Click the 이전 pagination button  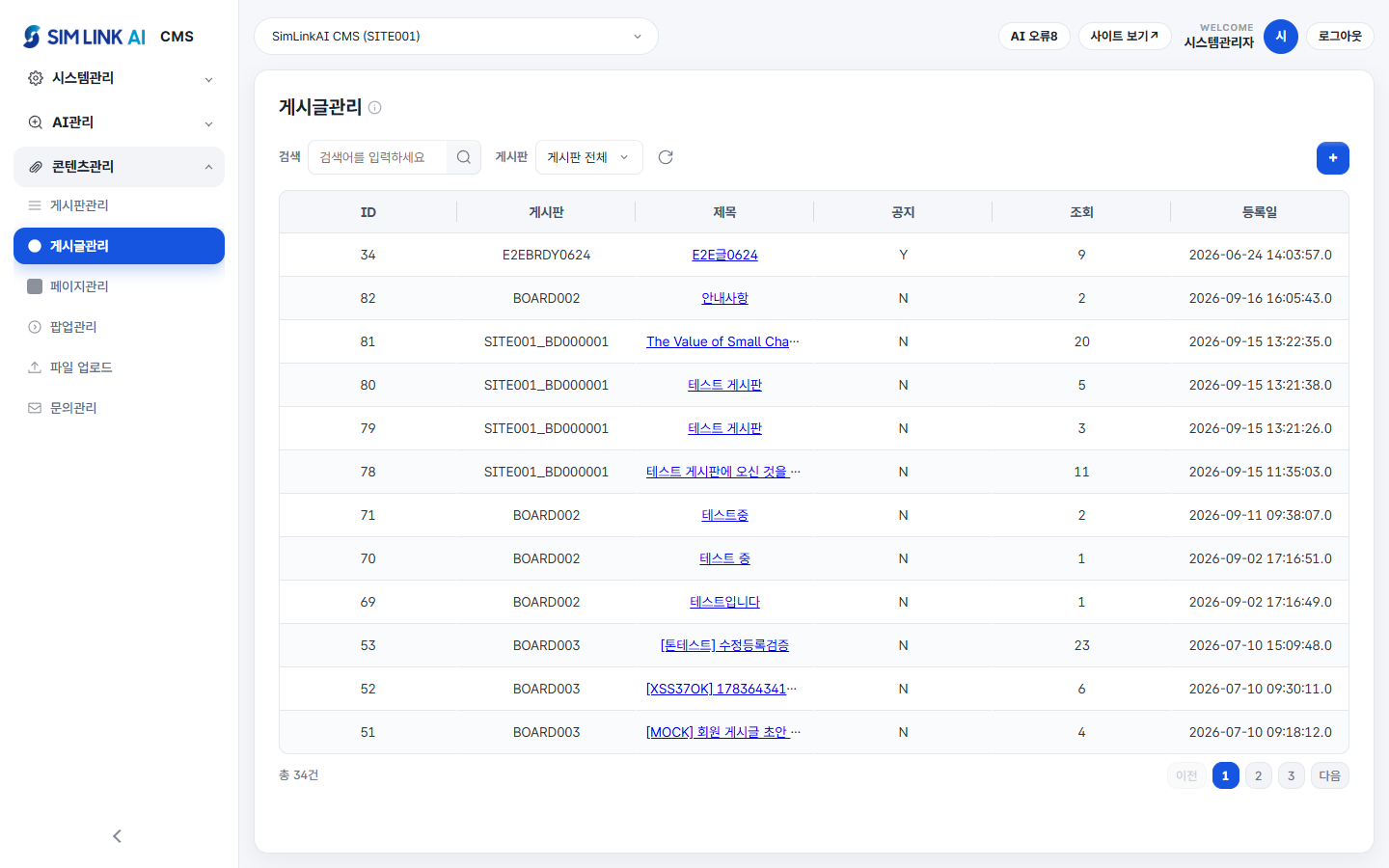click(1186, 775)
